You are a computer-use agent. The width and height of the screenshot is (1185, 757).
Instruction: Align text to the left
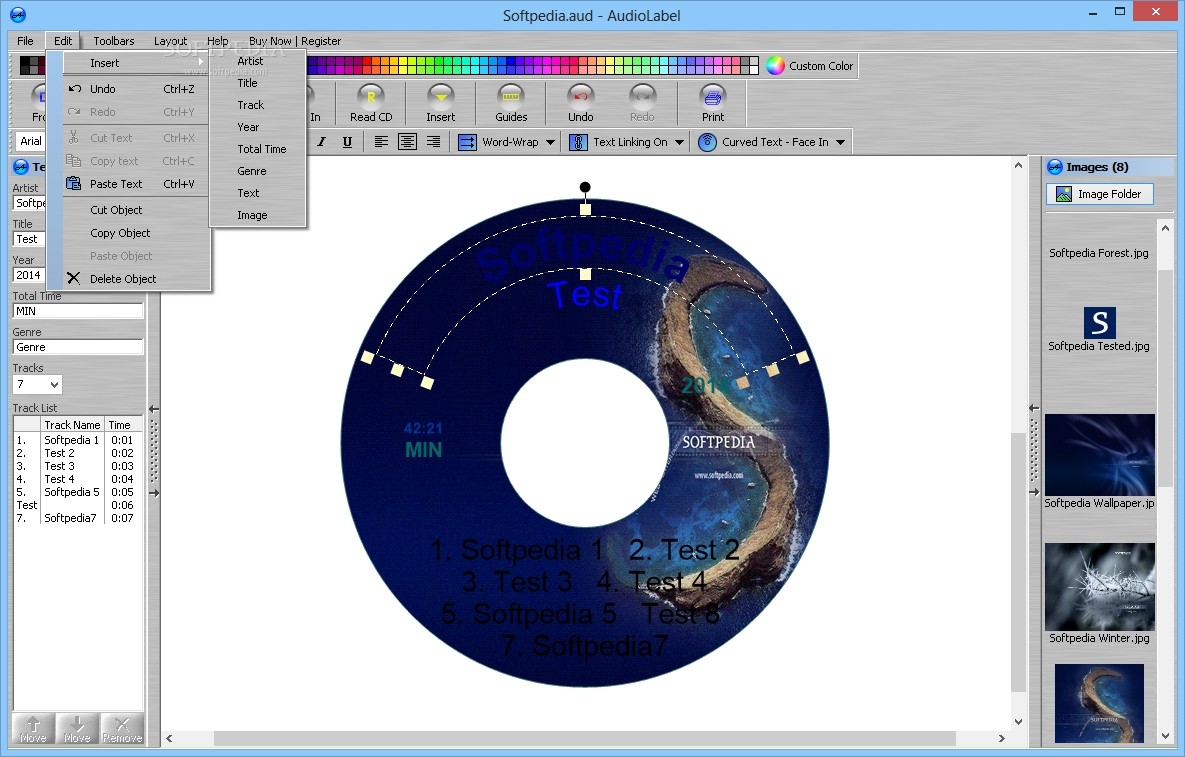(x=381, y=142)
